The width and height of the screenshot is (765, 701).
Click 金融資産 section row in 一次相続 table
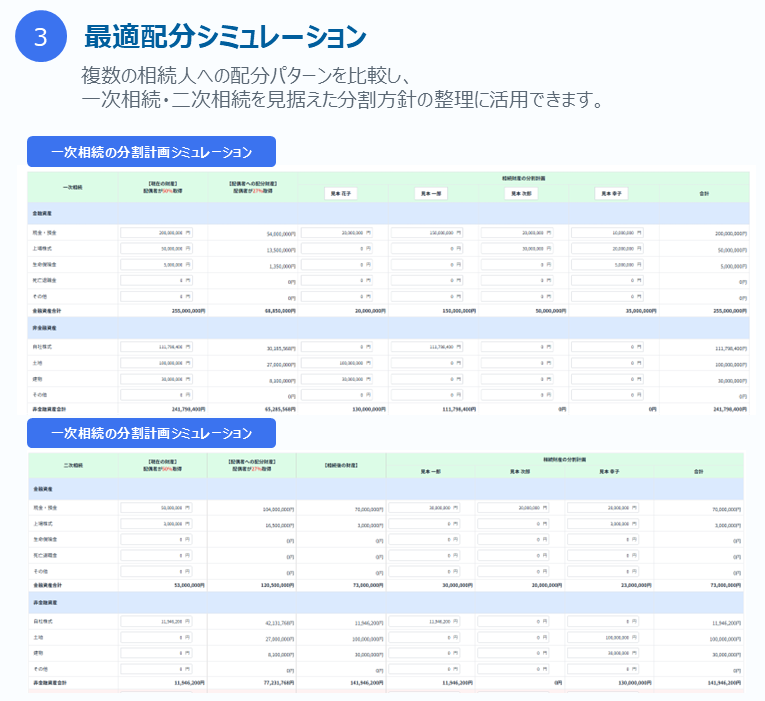click(388, 214)
